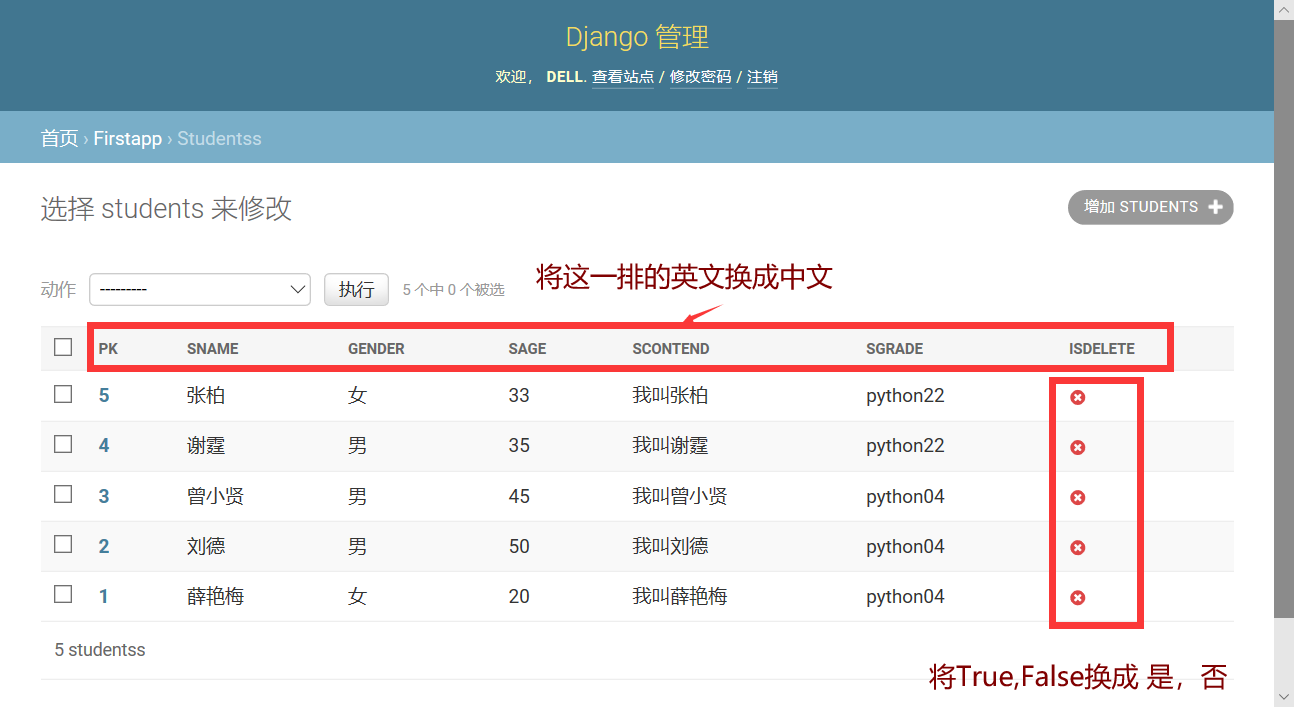Click the age value 33
The height and width of the screenshot is (707, 1294).
coord(519,396)
